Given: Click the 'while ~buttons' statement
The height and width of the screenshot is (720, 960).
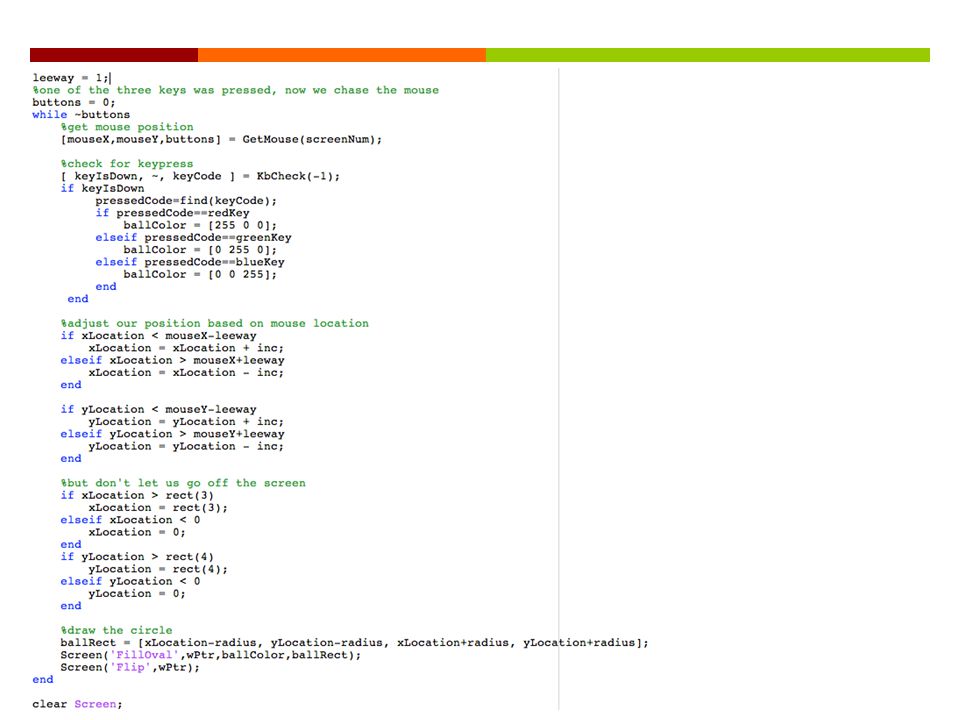Looking at the screenshot, I should click(x=81, y=114).
